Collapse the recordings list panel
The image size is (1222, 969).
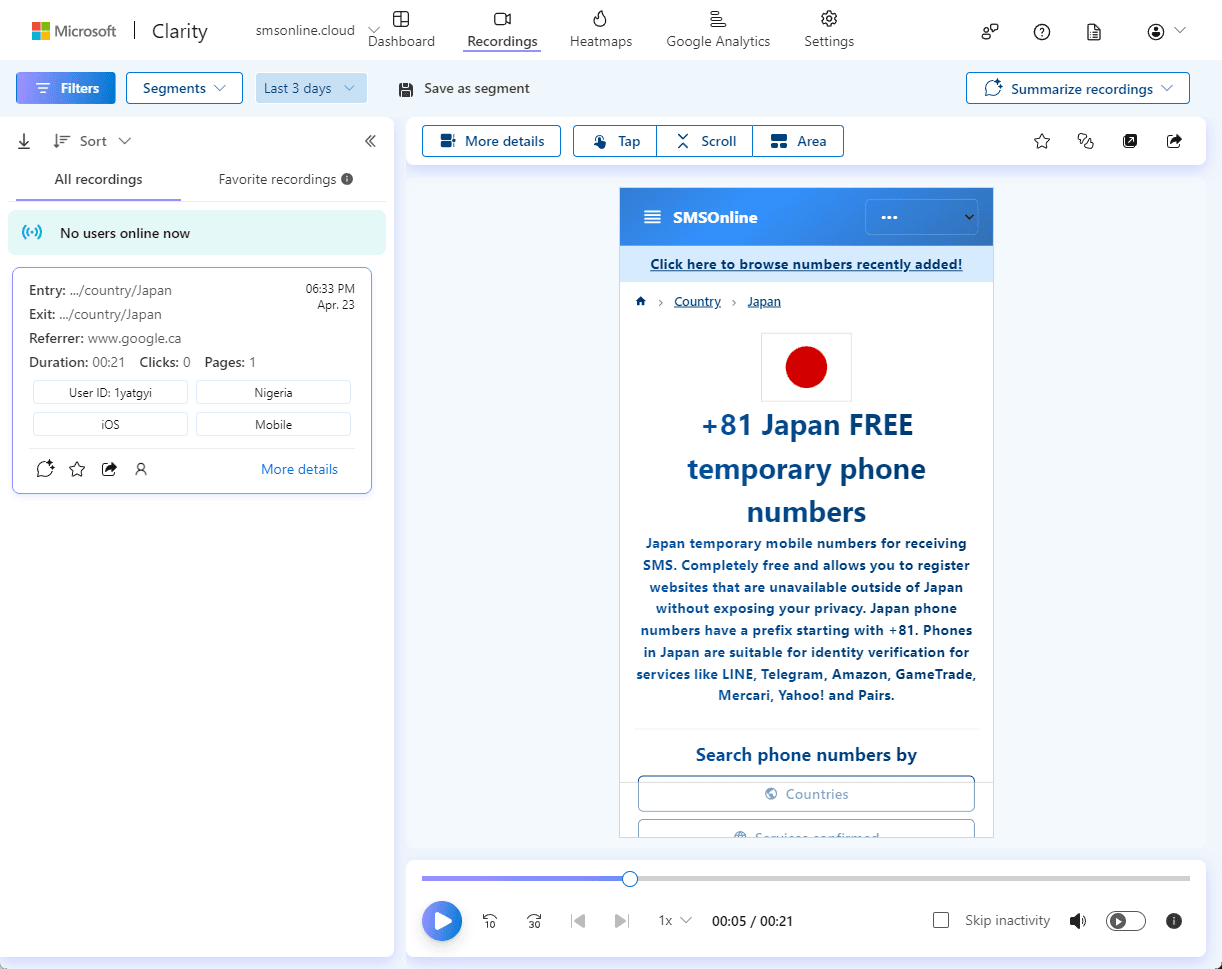370,141
